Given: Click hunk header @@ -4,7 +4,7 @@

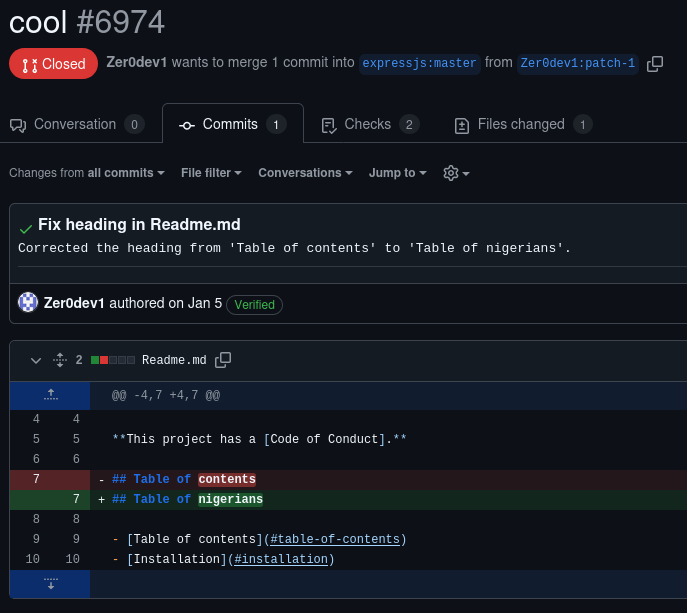Looking at the screenshot, I should click(x=166, y=396).
